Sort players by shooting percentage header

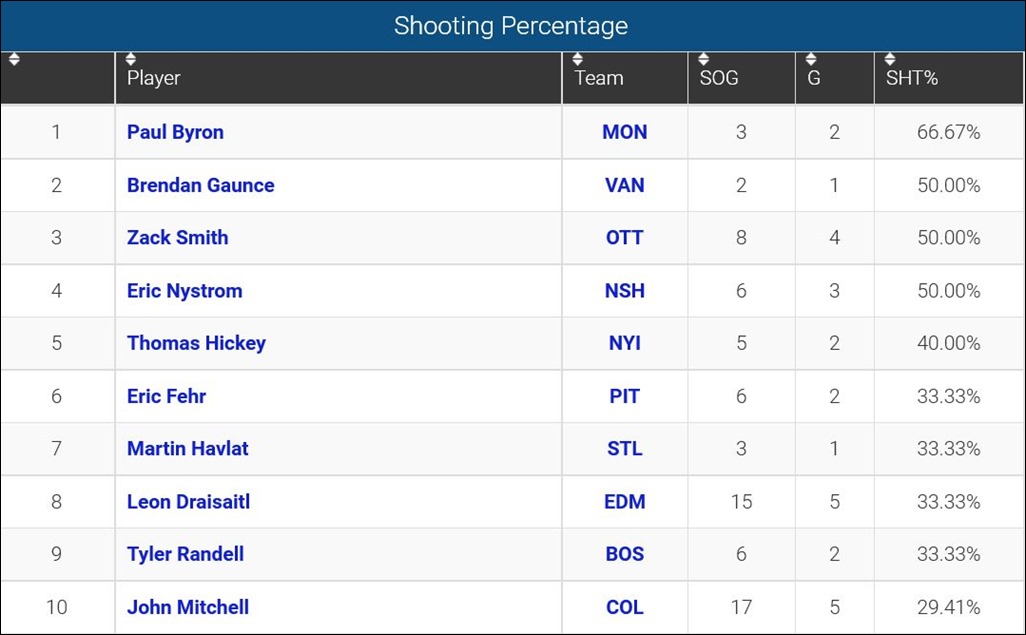(911, 78)
